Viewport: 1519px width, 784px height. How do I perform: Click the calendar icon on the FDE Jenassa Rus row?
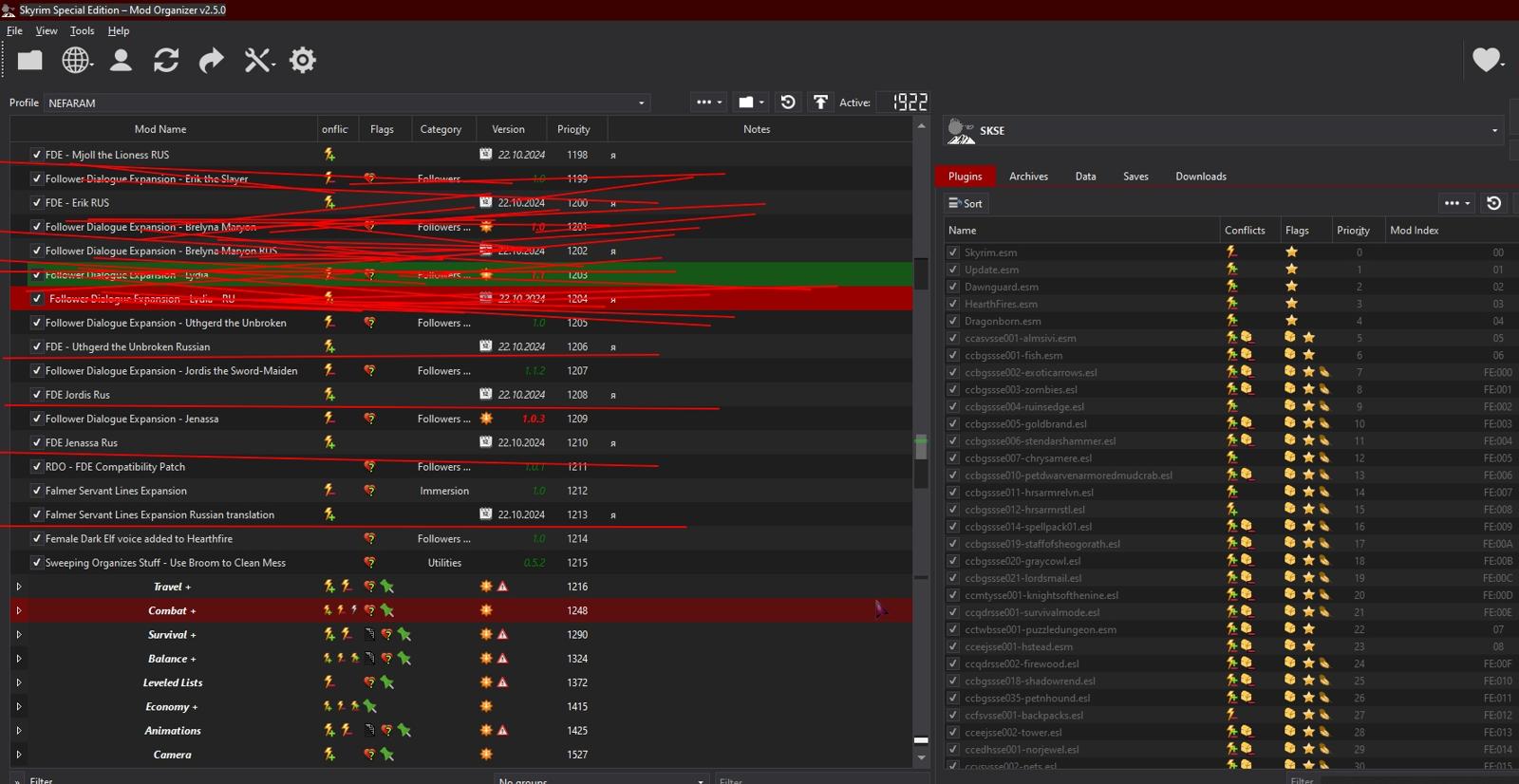[x=485, y=442]
